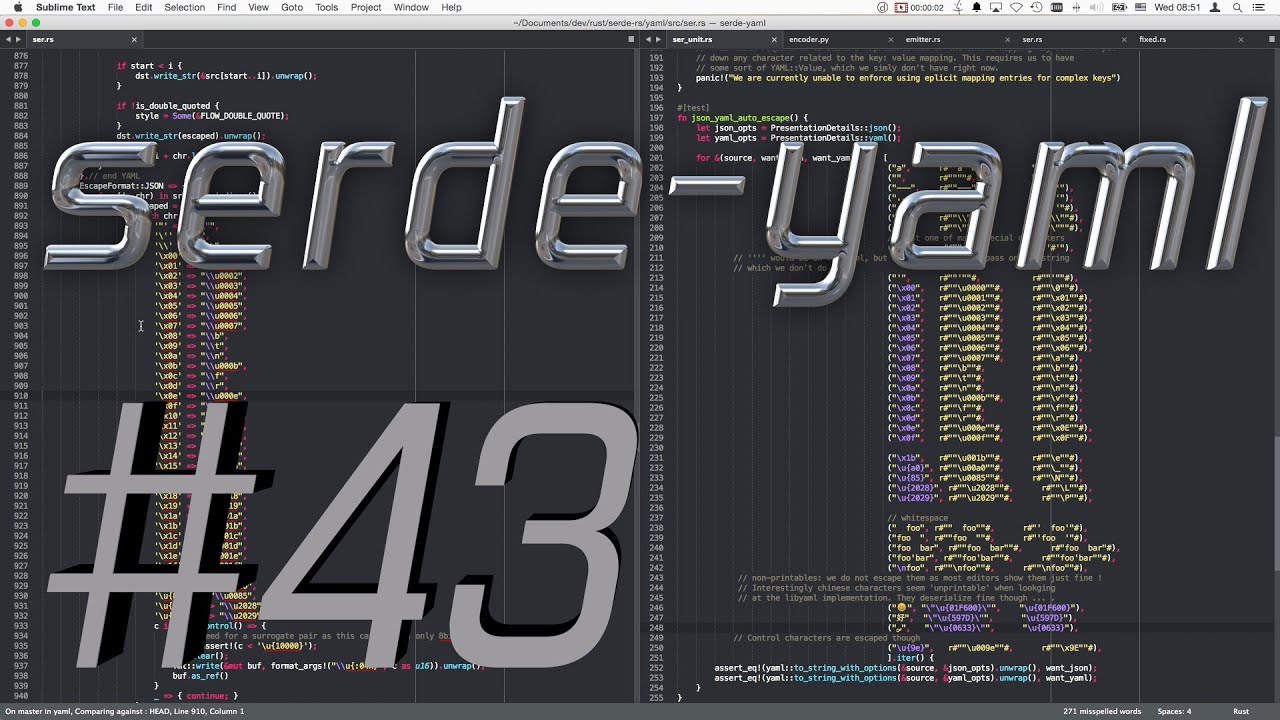Close the window with red button

[9, 22]
